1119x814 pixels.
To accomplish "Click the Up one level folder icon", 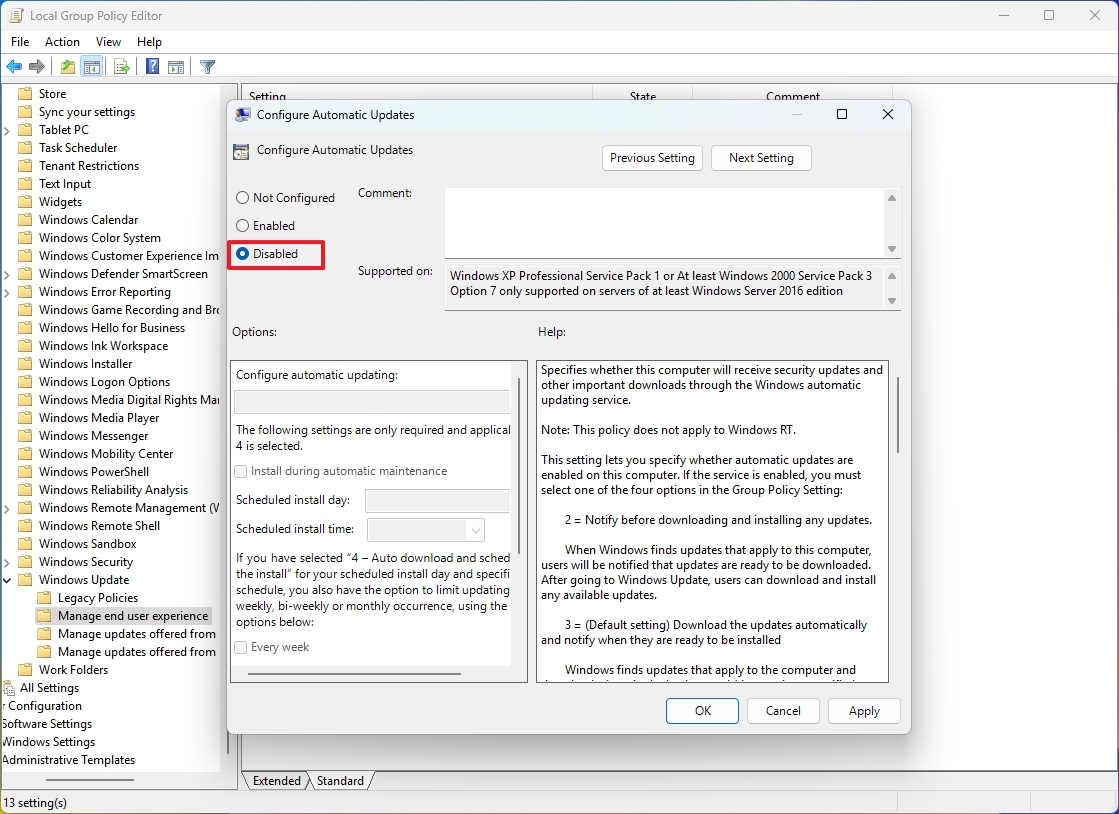I will coord(67,67).
